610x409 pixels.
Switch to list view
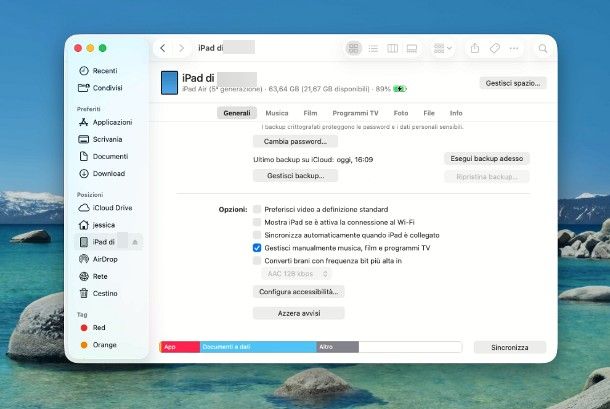pos(373,48)
